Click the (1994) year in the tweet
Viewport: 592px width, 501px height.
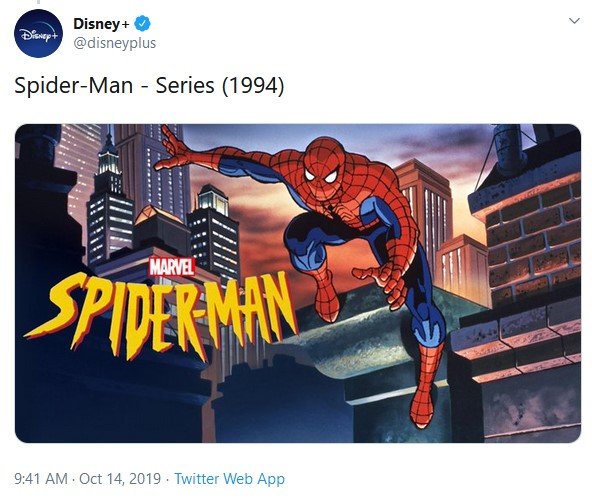click(x=253, y=86)
